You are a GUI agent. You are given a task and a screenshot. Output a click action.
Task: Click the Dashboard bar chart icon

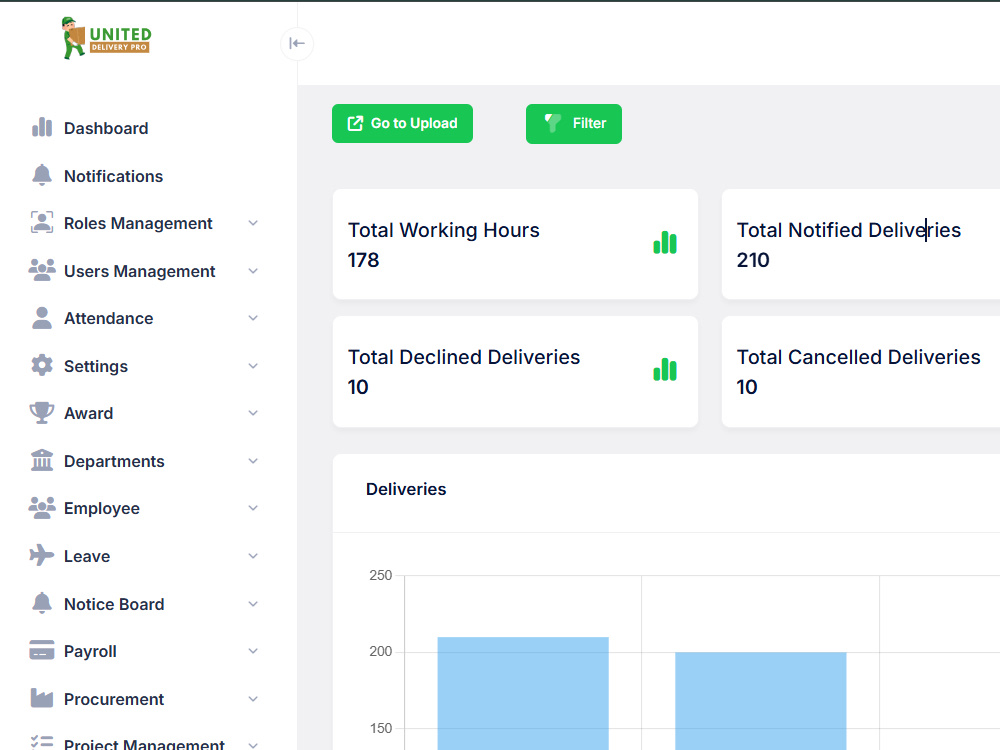pos(42,128)
